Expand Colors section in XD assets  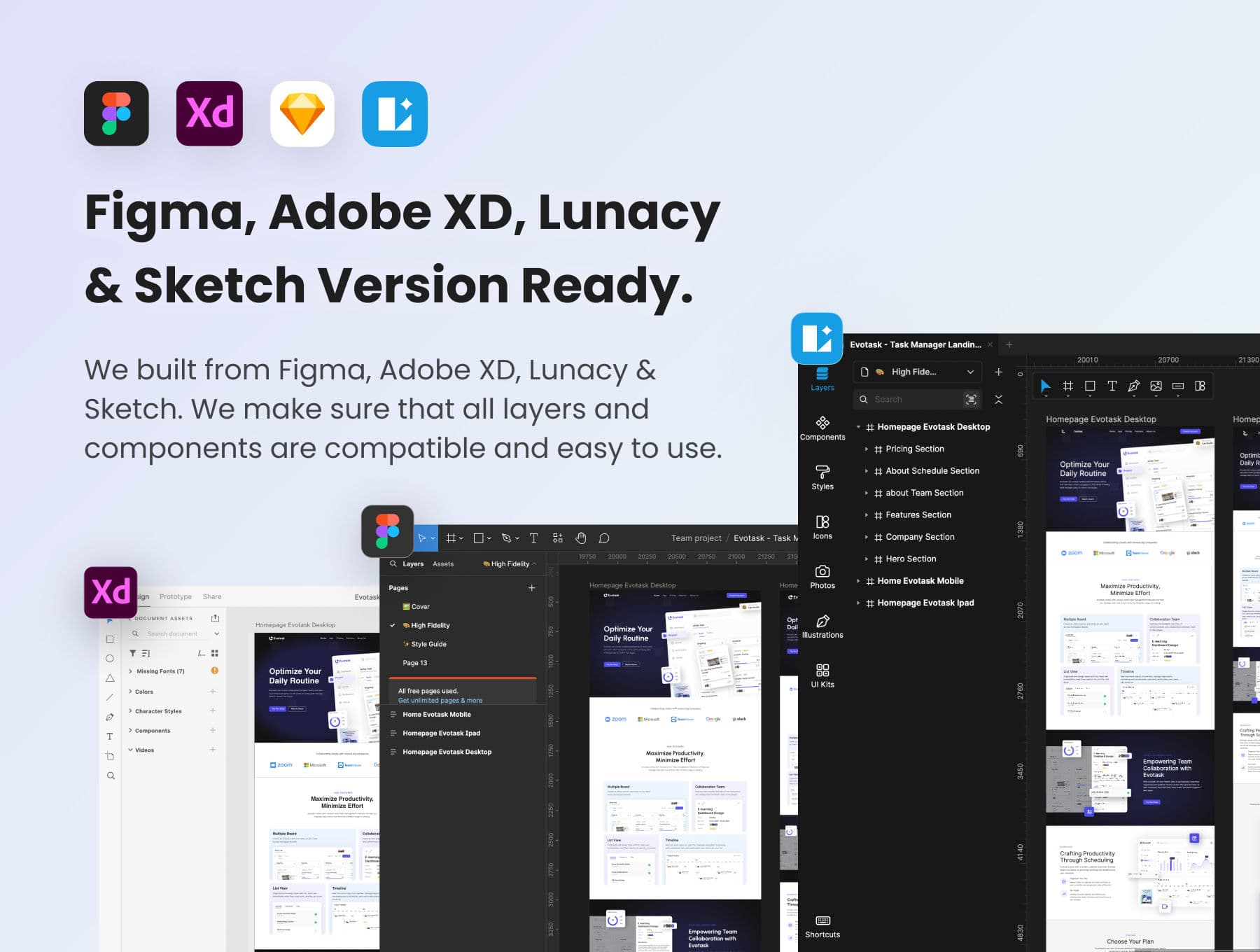tap(130, 692)
